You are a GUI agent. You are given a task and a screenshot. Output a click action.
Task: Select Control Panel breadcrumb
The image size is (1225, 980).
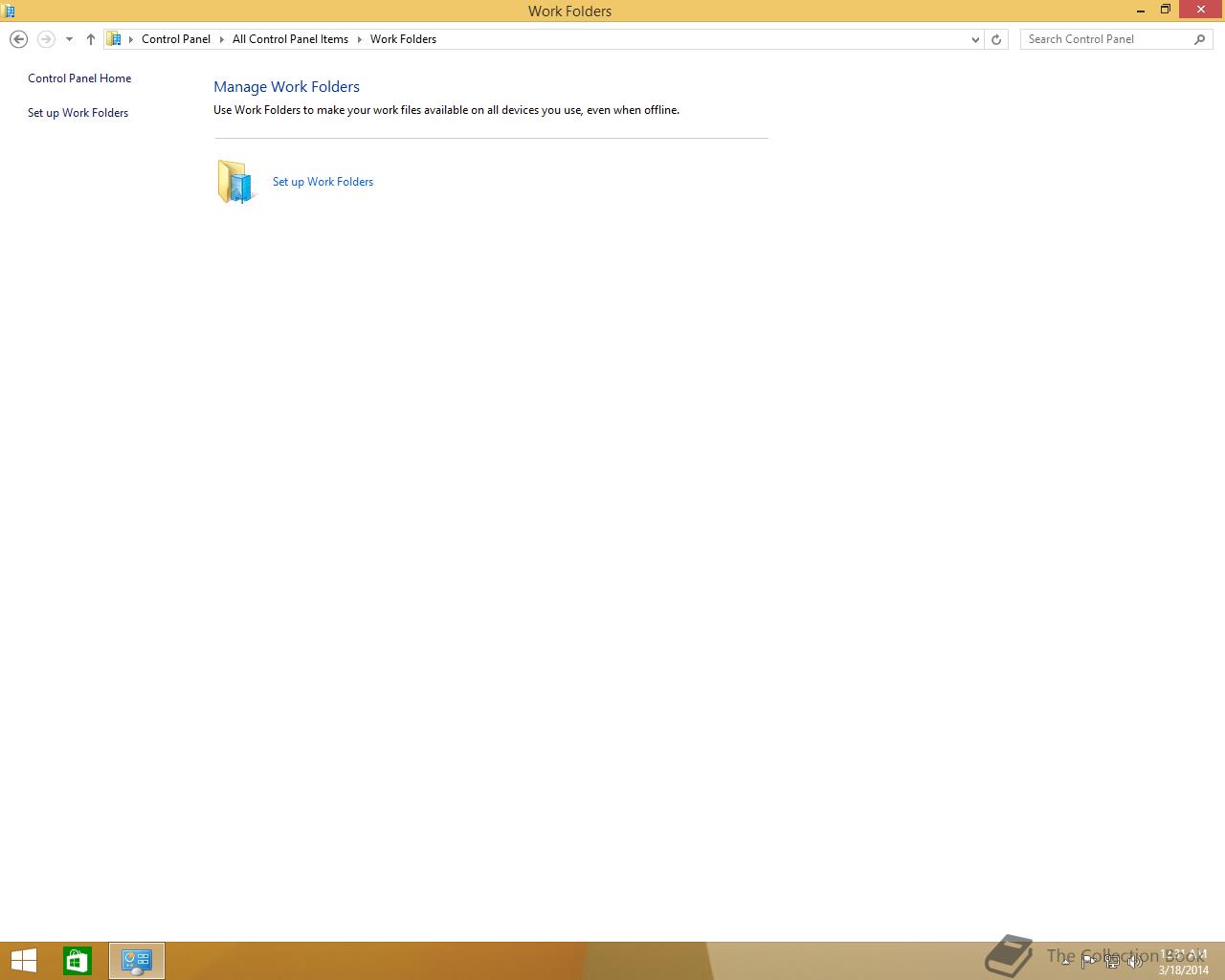click(x=176, y=39)
